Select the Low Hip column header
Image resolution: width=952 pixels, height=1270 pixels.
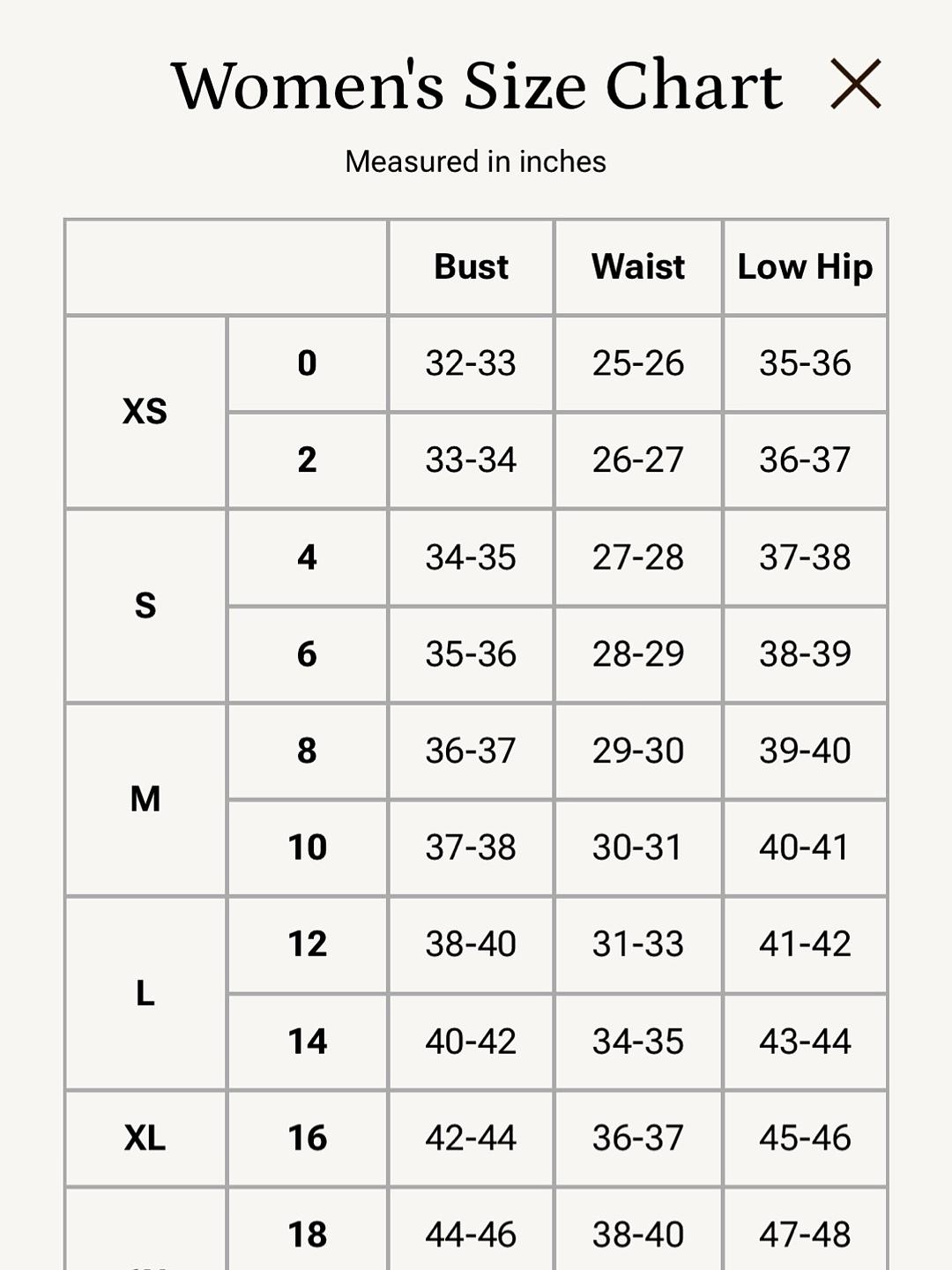805,266
